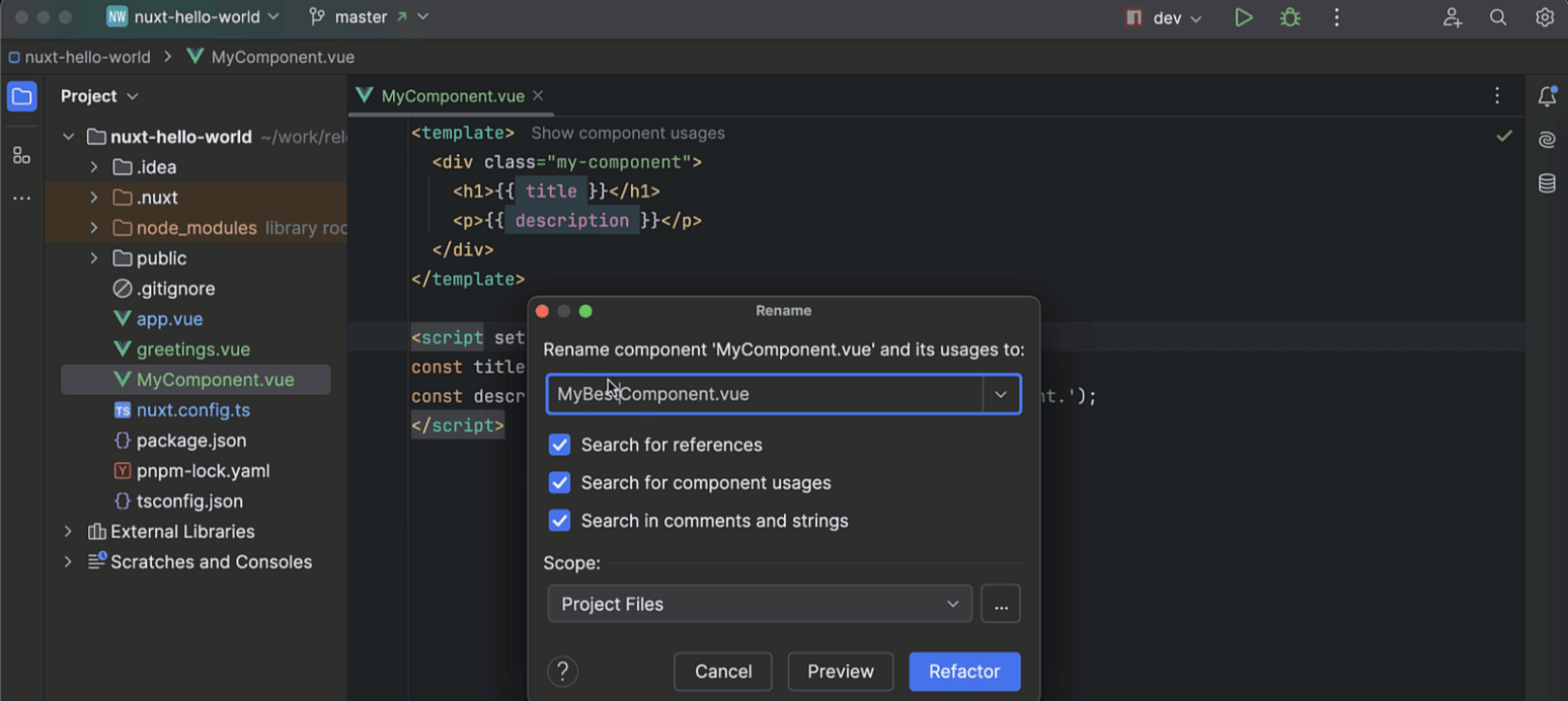Expand the node_modules folder
Viewport: 1568px width, 701px height.
(94, 228)
